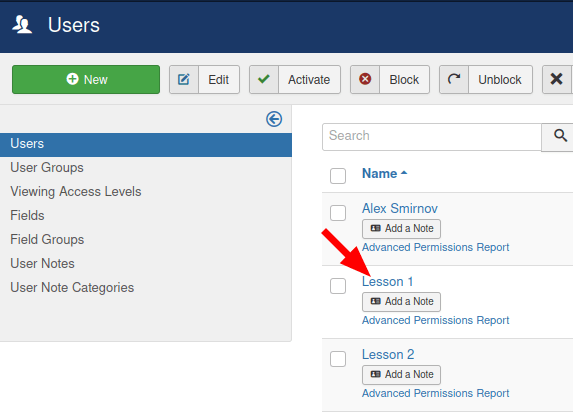This screenshot has width=573, height=412.
Task: Open Fields in the sidebar
Action: [x=27, y=216]
